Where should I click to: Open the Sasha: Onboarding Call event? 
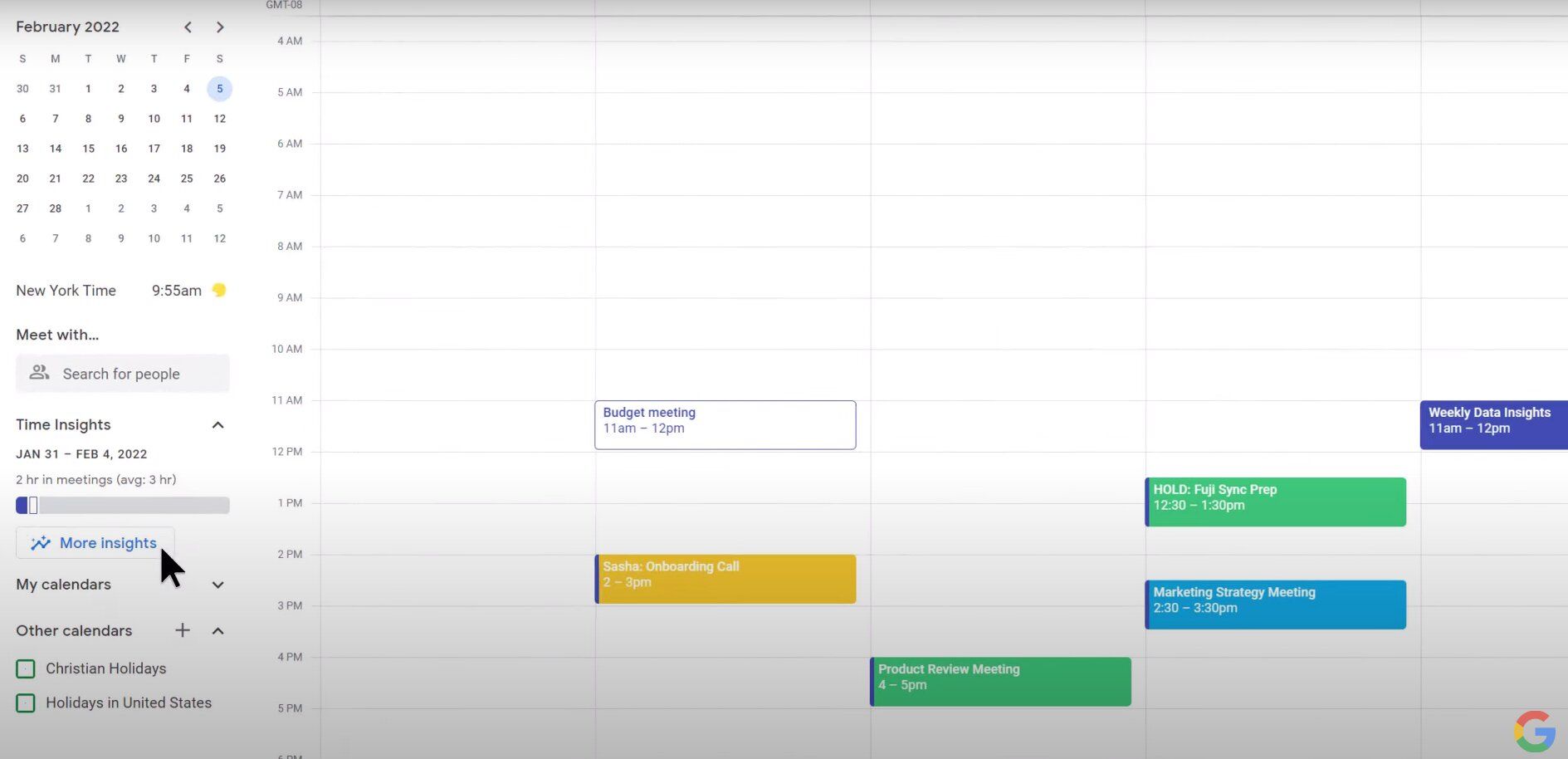[x=725, y=579]
